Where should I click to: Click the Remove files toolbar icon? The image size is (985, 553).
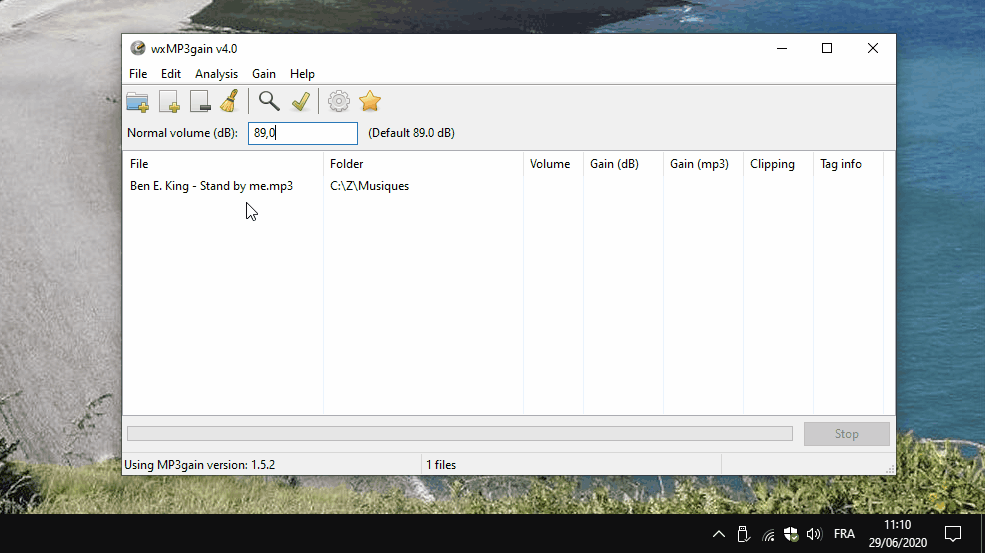(200, 101)
